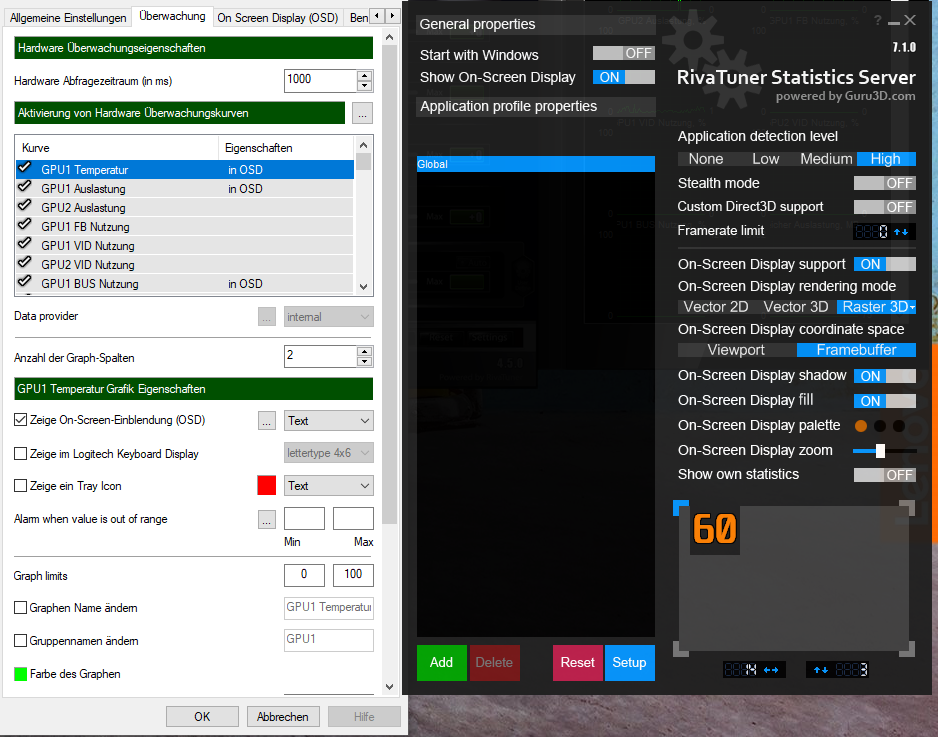Click Abbrechen button
938x737 pixels.
point(282,717)
